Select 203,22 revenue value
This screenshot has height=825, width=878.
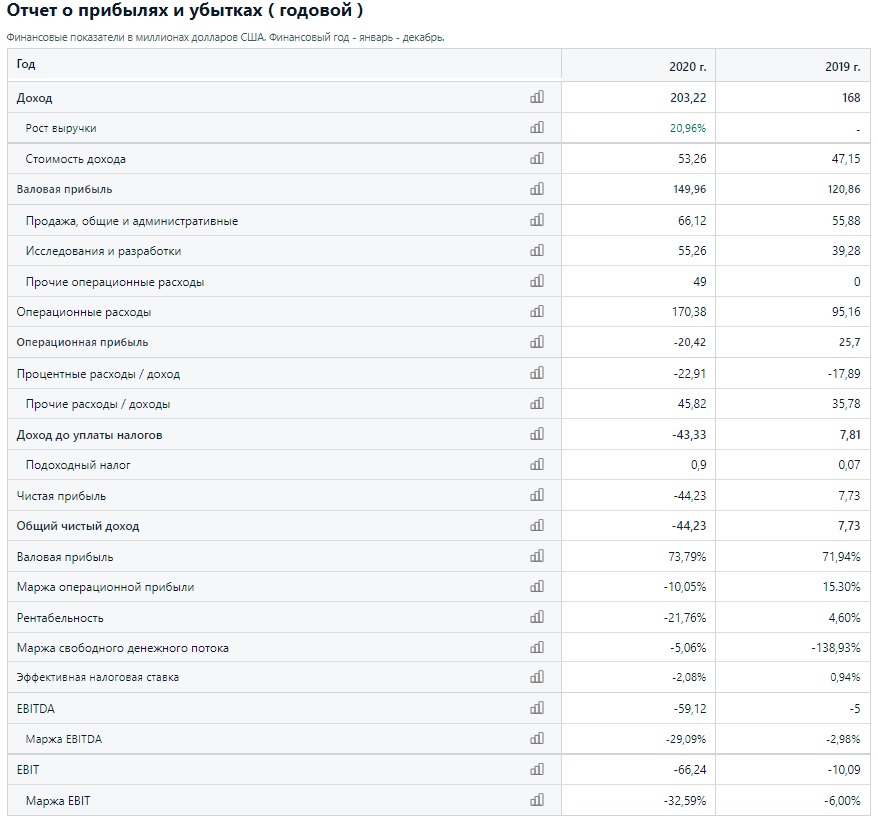point(688,97)
